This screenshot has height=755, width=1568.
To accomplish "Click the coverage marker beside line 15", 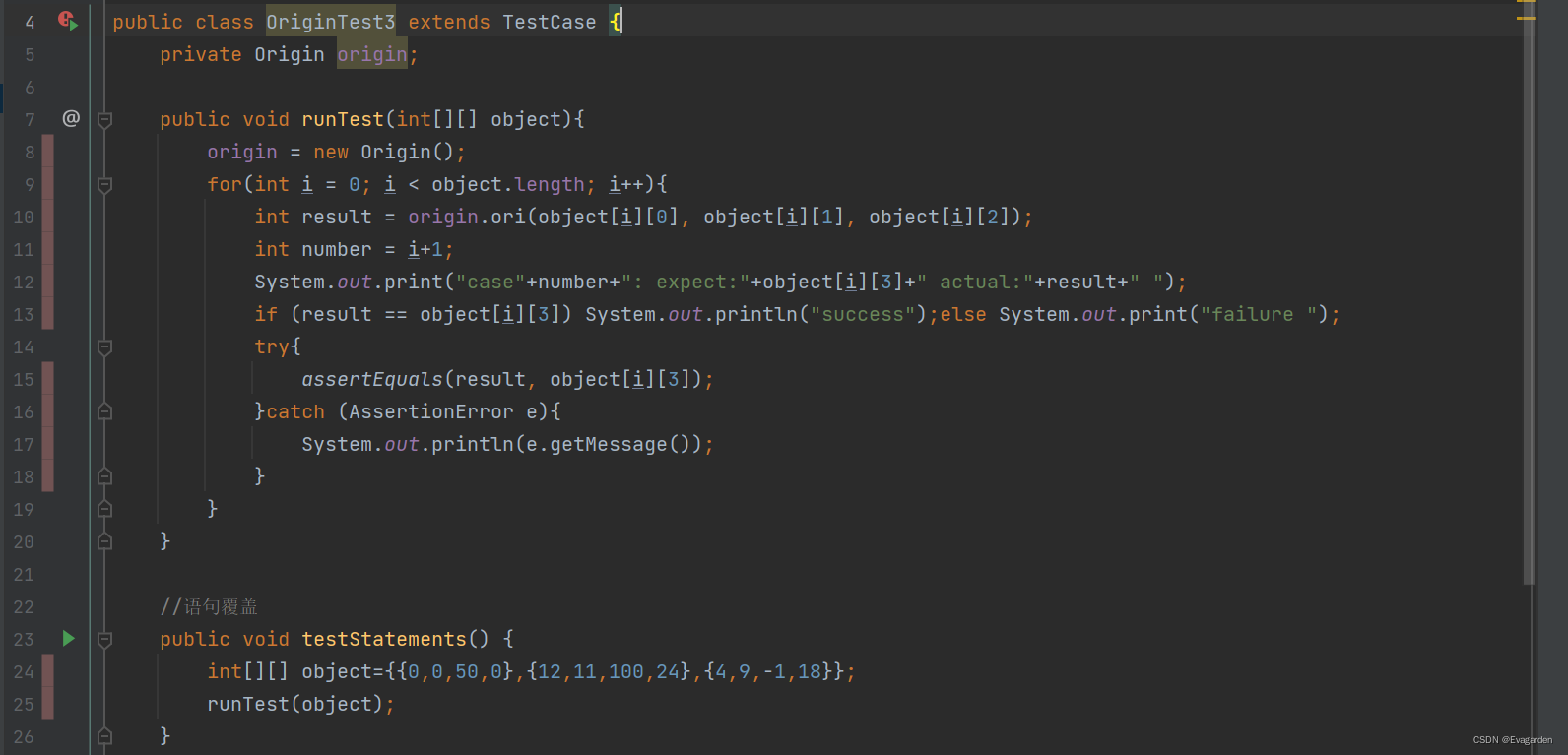I will coord(48,379).
